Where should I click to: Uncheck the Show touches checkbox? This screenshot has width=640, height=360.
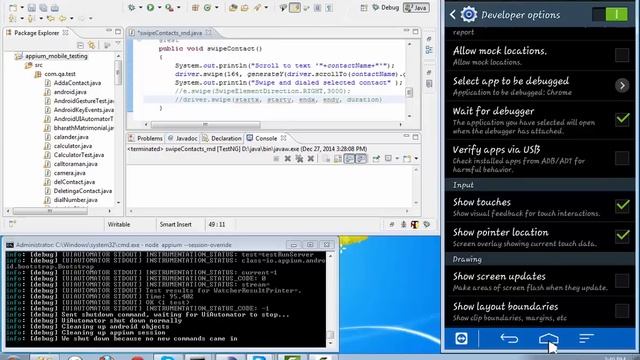click(x=622, y=206)
